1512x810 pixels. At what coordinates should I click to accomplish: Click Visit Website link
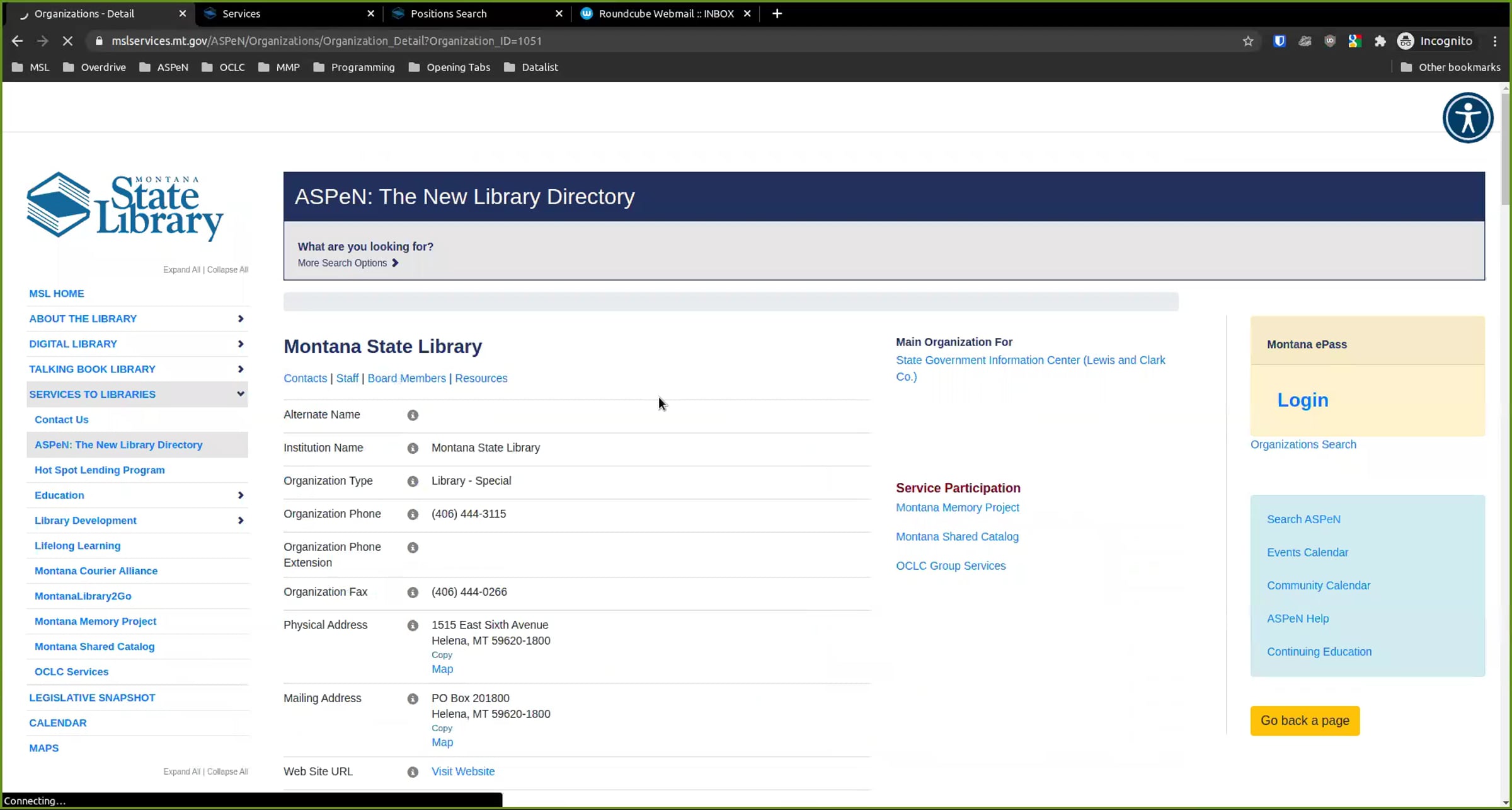click(x=463, y=772)
